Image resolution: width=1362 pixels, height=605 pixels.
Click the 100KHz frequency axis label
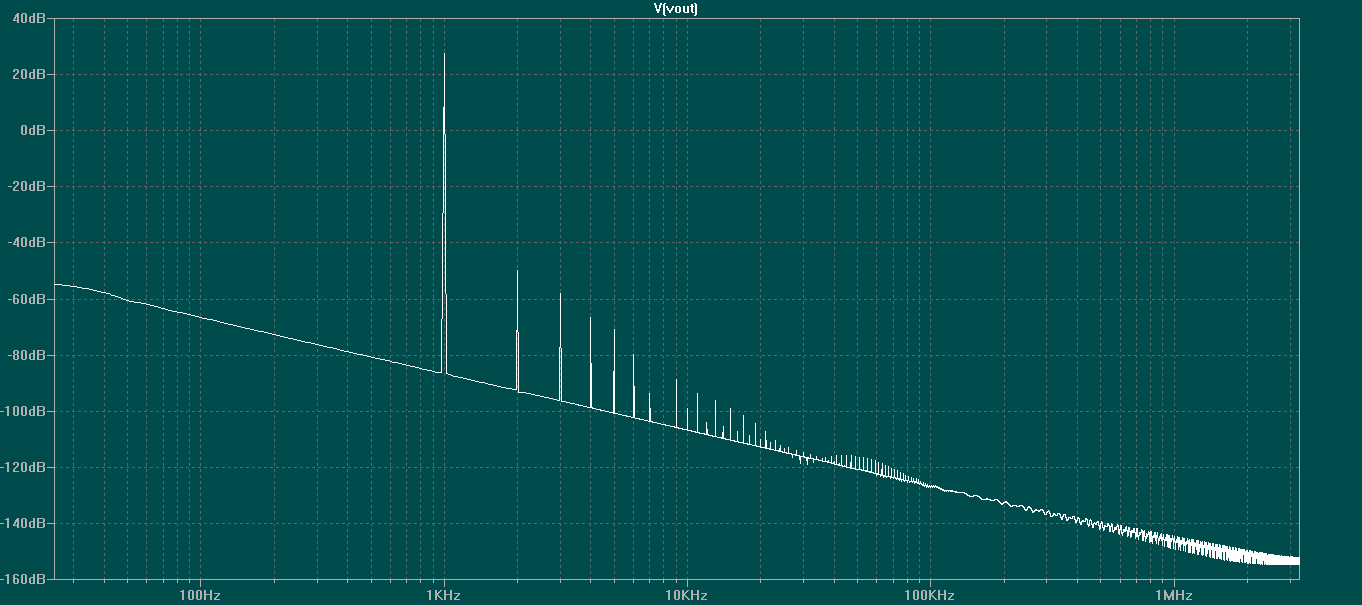930,595
